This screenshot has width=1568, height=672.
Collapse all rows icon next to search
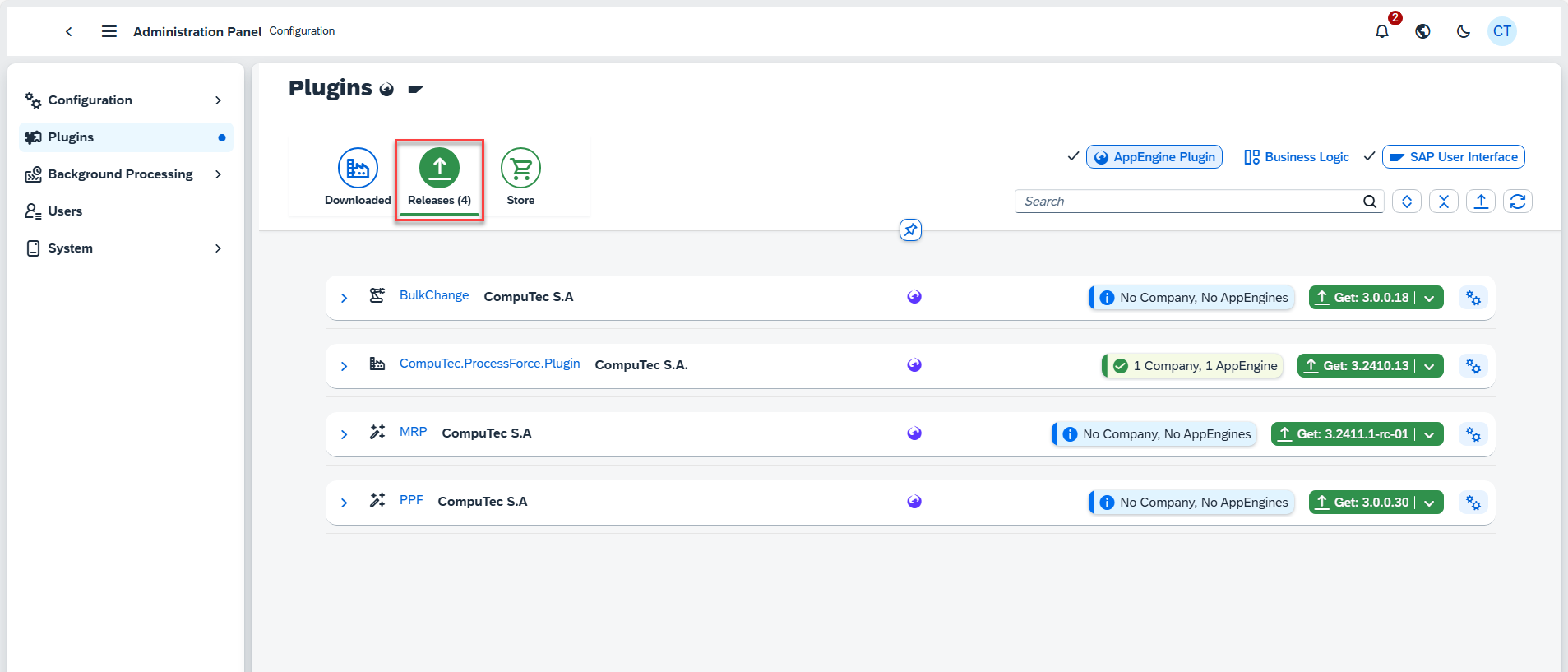[1443, 202]
